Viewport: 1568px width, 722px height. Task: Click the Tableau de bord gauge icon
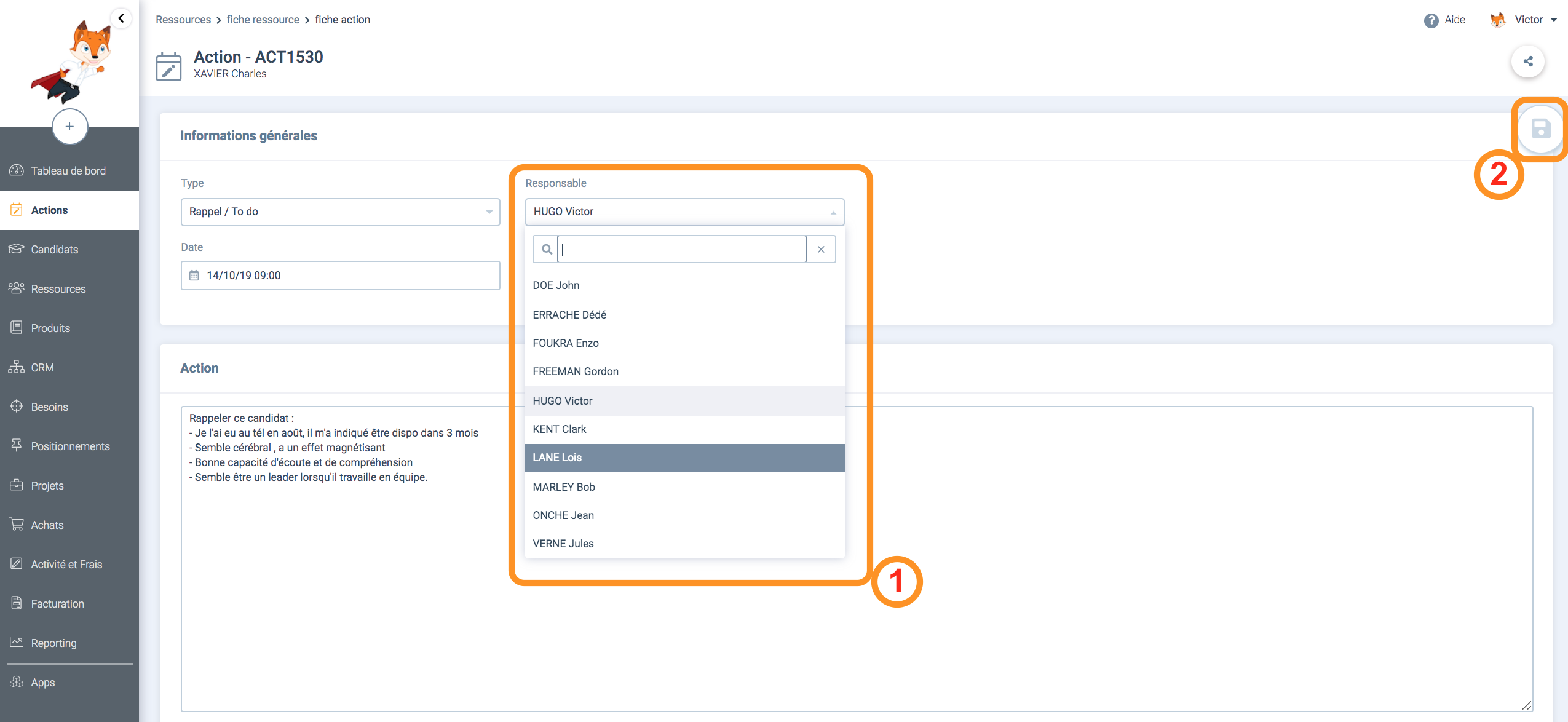pyautogui.click(x=17, y=170)
